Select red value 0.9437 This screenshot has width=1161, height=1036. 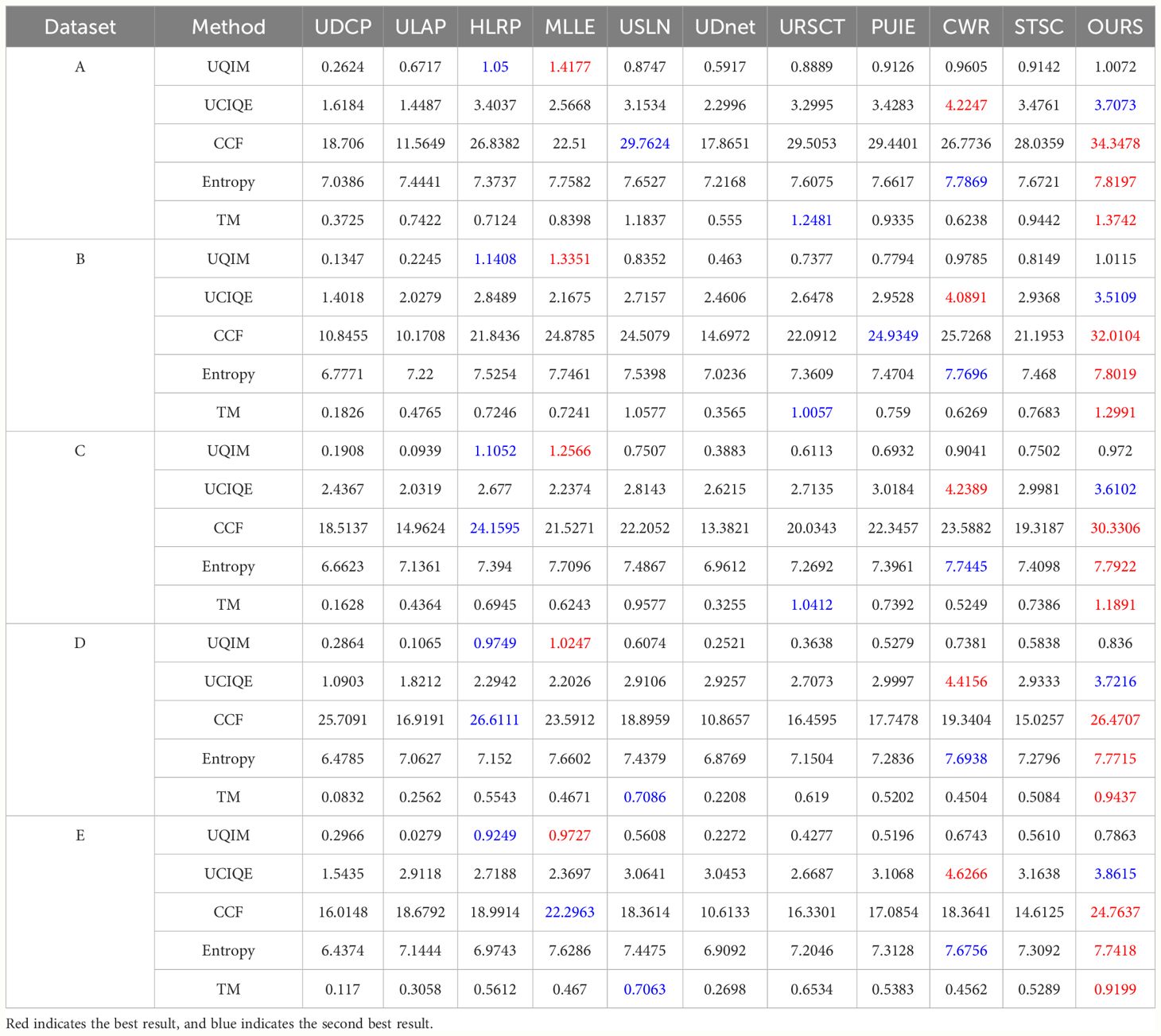coord(1115,797)
